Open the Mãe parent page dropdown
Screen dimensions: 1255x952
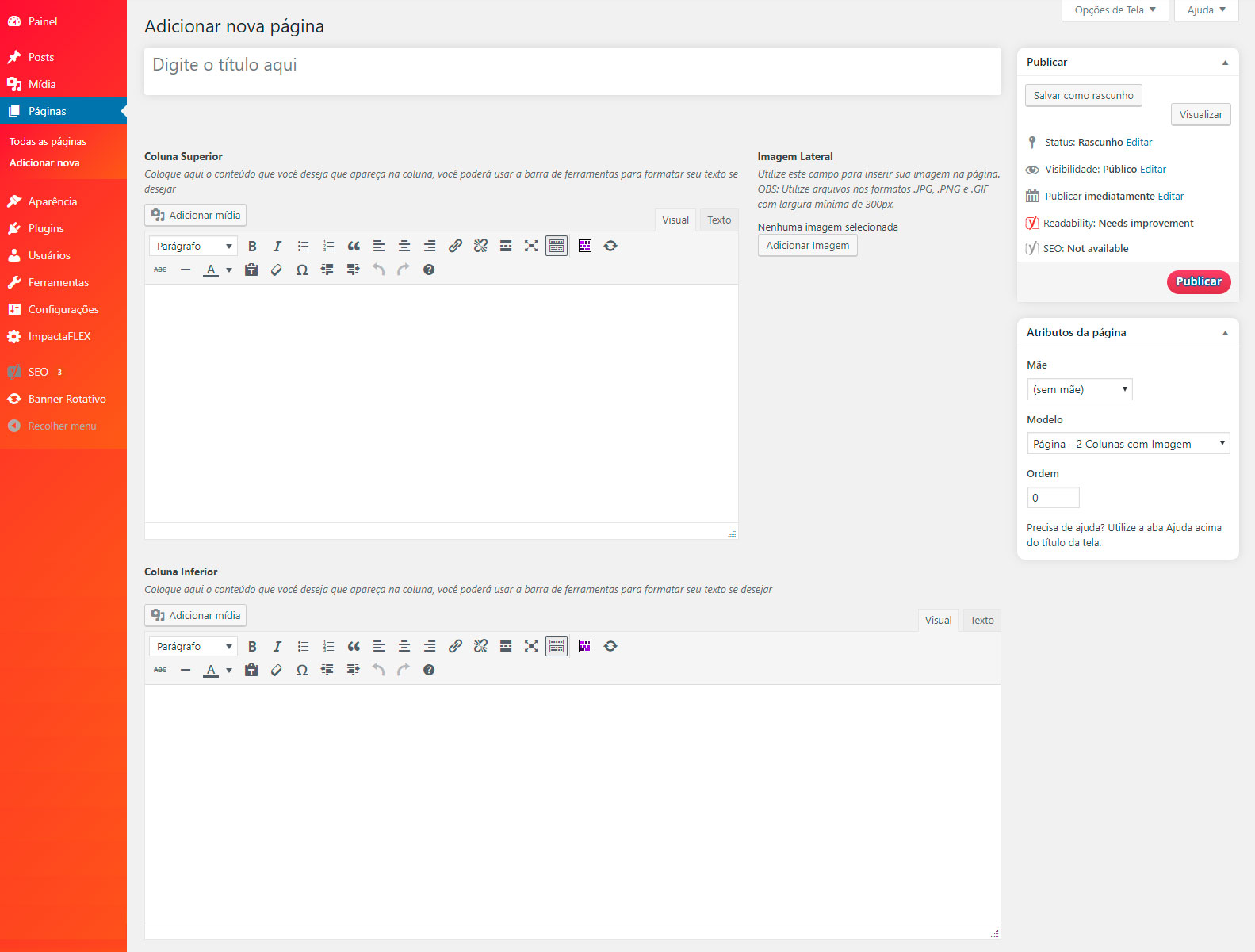click(x=1080, y=389)
